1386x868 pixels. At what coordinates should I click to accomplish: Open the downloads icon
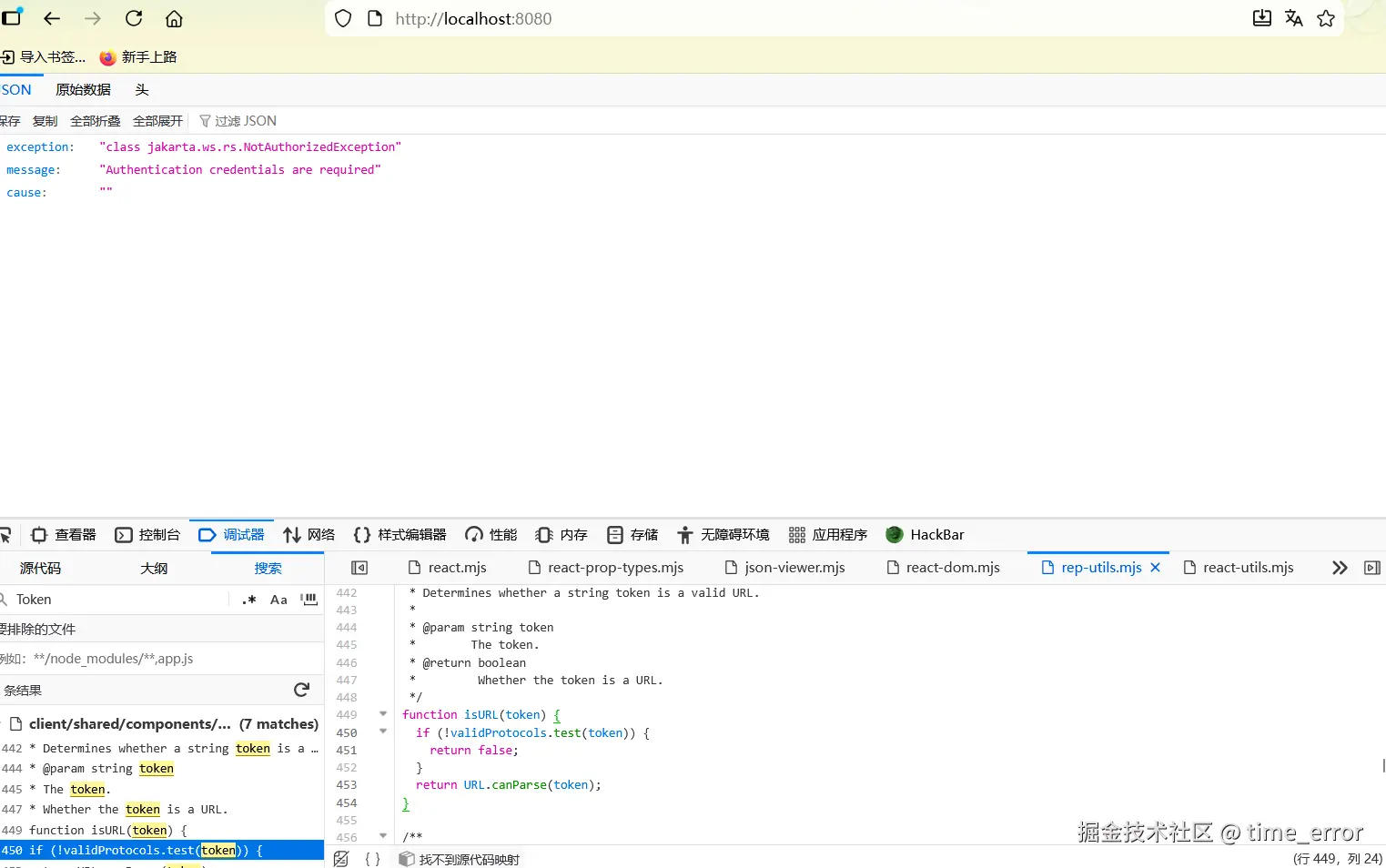1261,18
